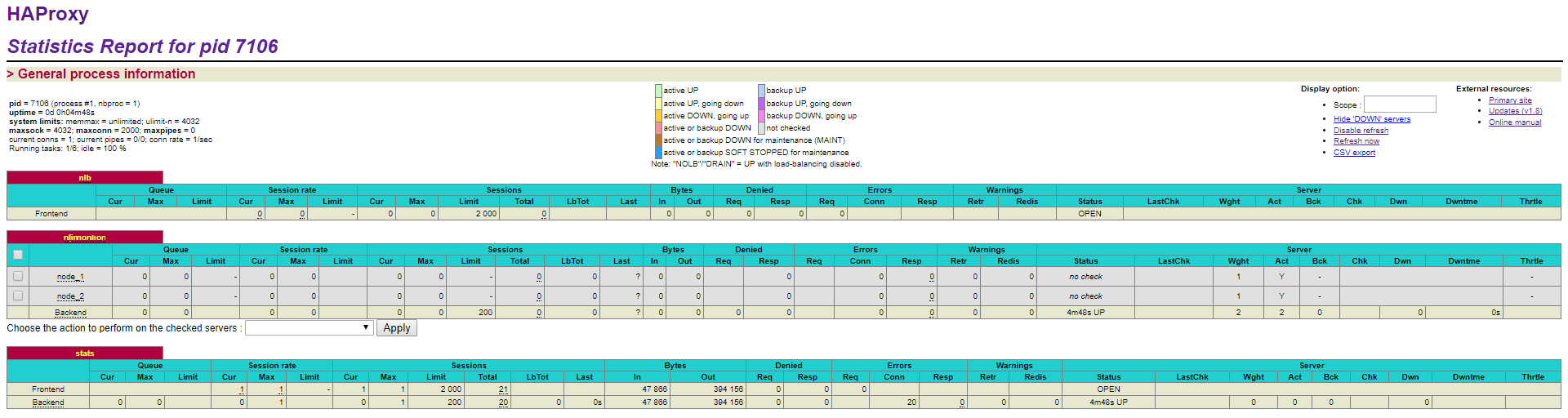
Task: Focus the Scope input field
Action: (1400, 104)
